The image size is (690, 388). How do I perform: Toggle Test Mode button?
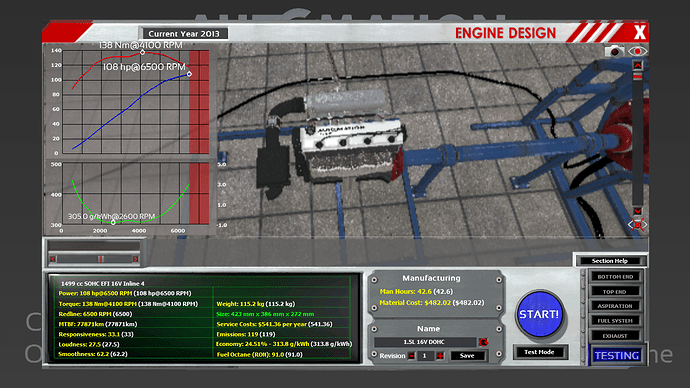point(539,352)
